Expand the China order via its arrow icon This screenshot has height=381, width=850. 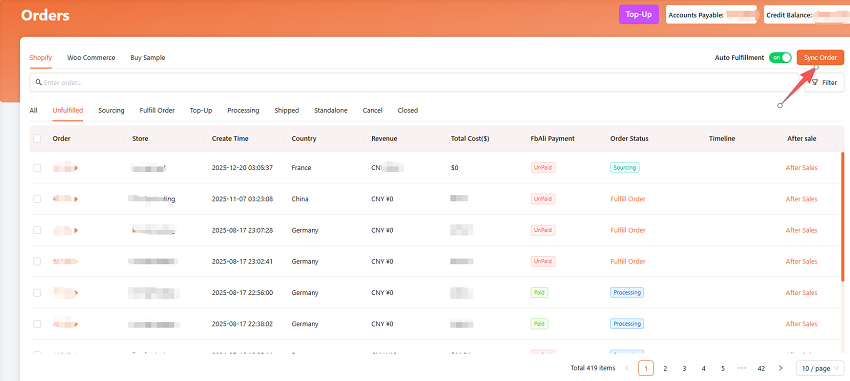[76, 199]
